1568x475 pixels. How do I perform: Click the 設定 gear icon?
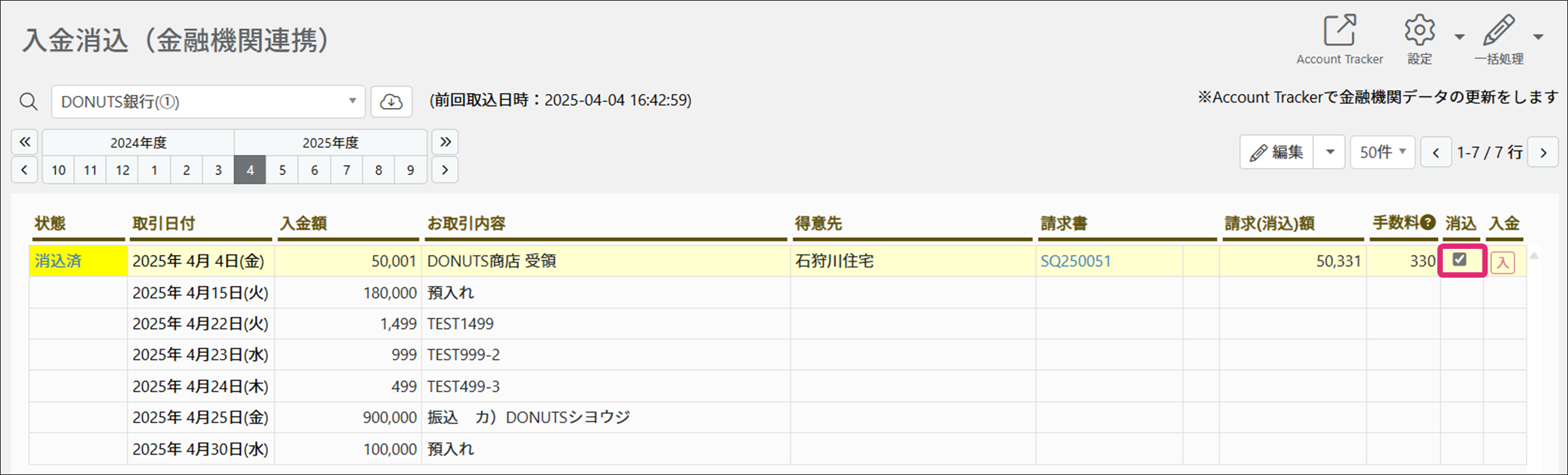point(1419,31)
